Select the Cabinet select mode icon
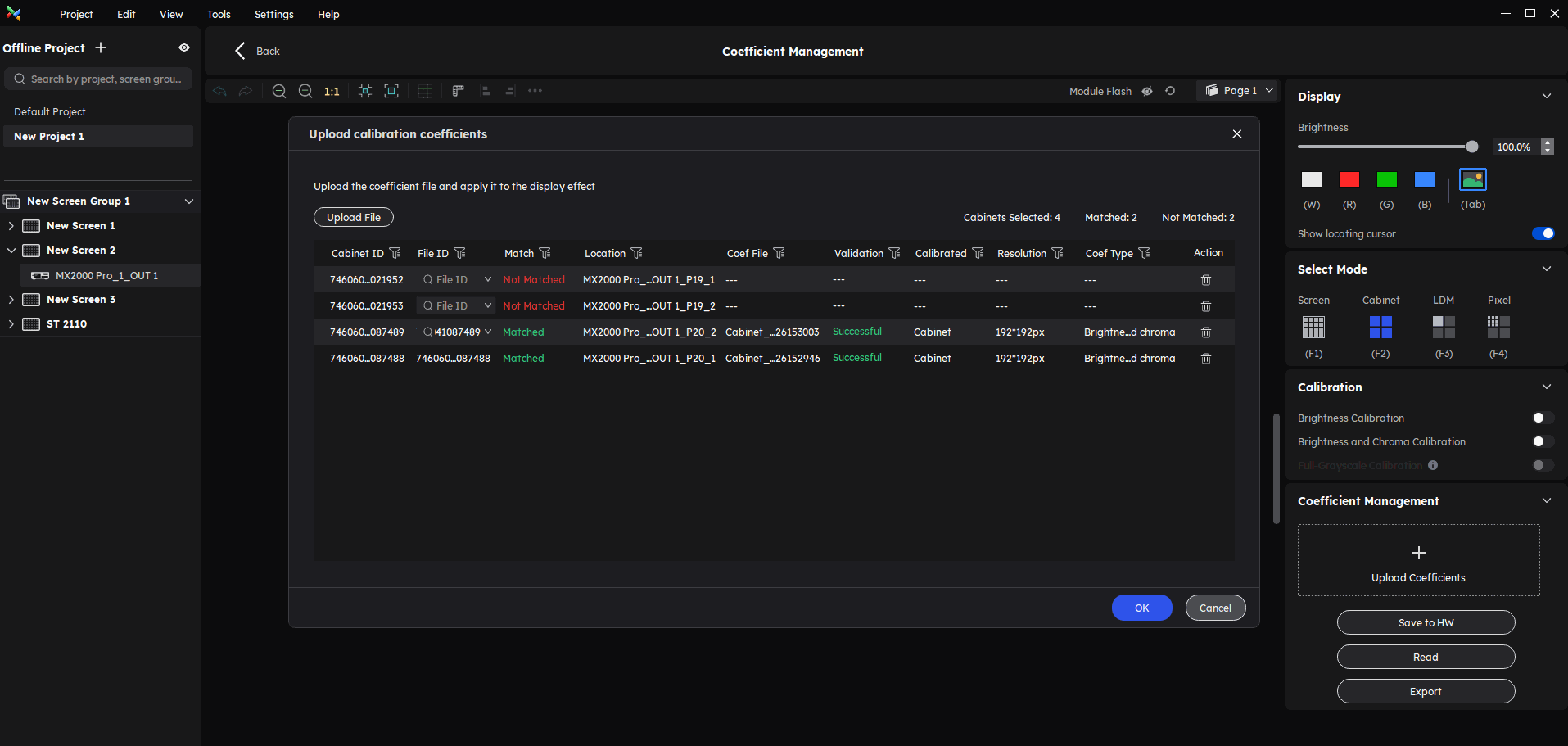Viewport: 1568px width, 746px height. [1380, 327]
